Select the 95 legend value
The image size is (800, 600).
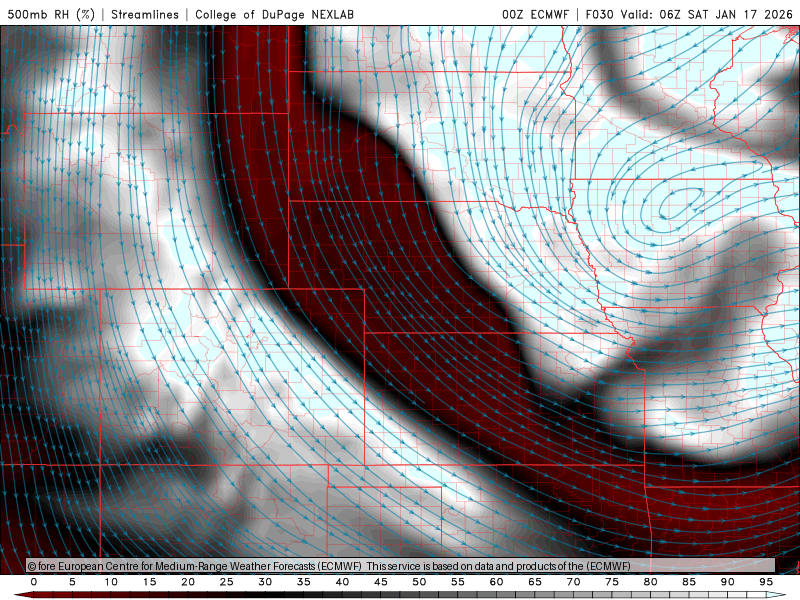[x=766, y=582]
